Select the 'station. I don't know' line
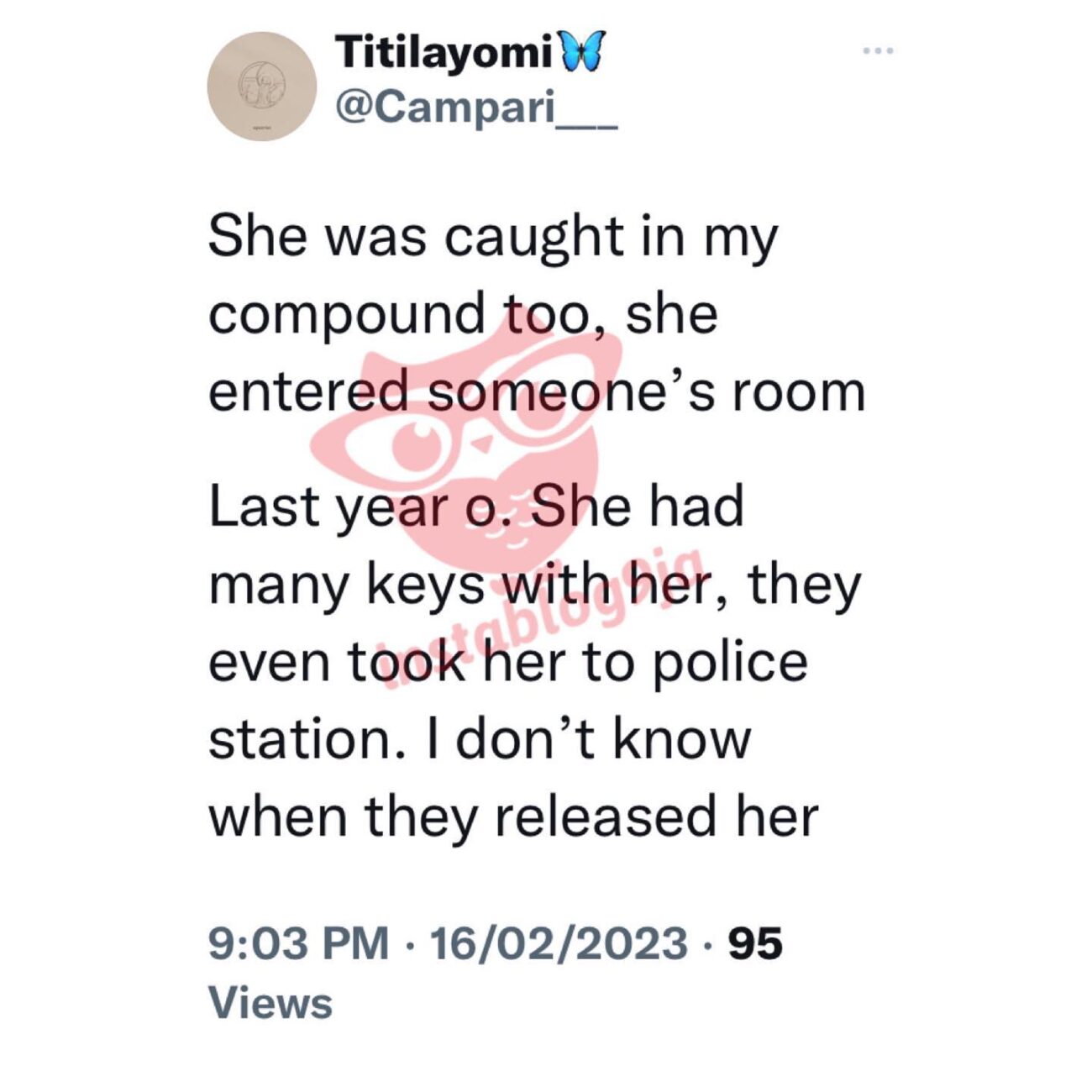 479,739
